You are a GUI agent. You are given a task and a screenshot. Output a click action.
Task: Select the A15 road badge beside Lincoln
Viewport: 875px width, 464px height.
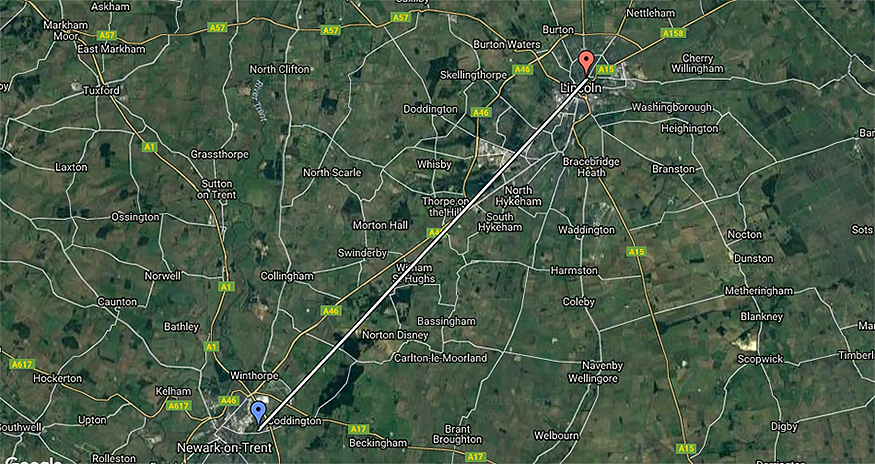tap(606, 69)
